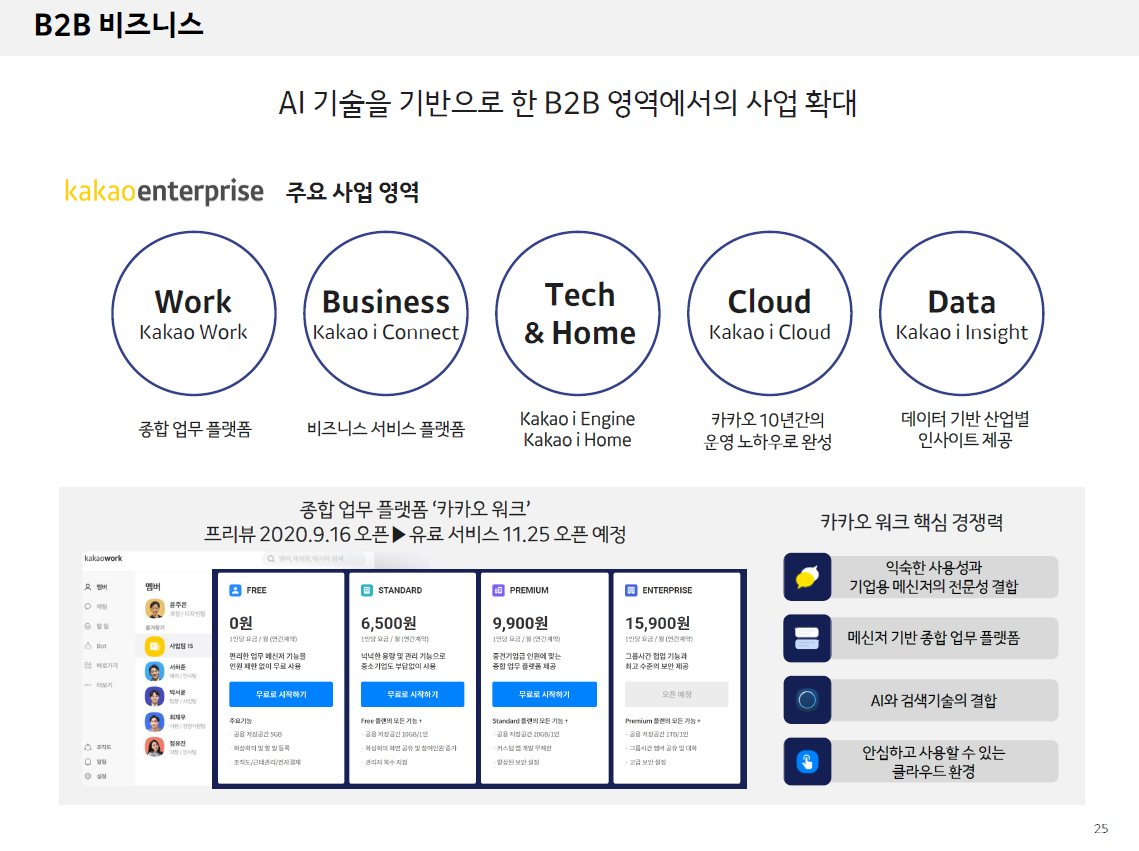
Task: Click 무료로 시작하기 under FREE plan
Action: pyautogui.click(x=281, y=694)
